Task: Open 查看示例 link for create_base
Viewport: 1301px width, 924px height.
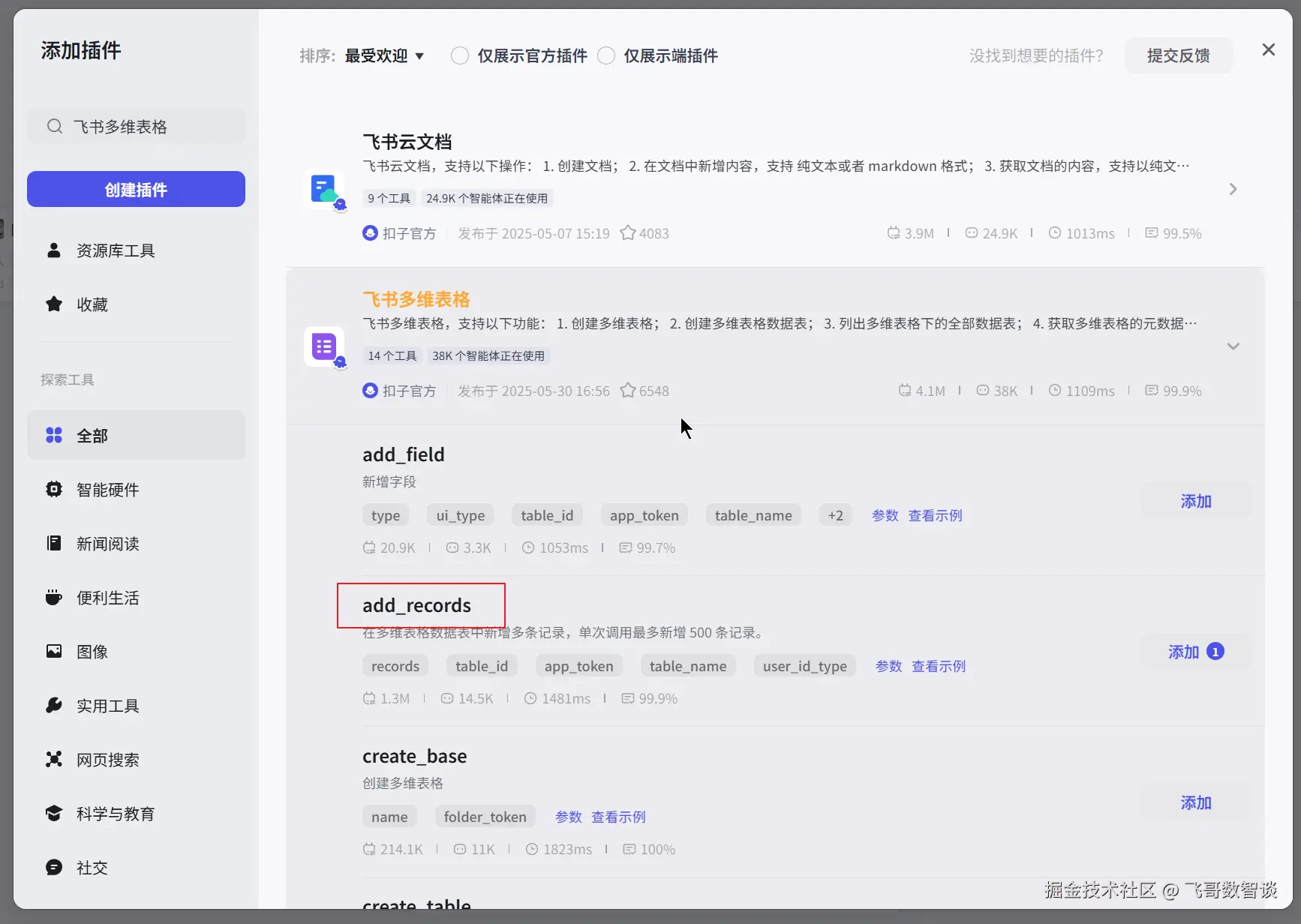Action: coord(618,817)
